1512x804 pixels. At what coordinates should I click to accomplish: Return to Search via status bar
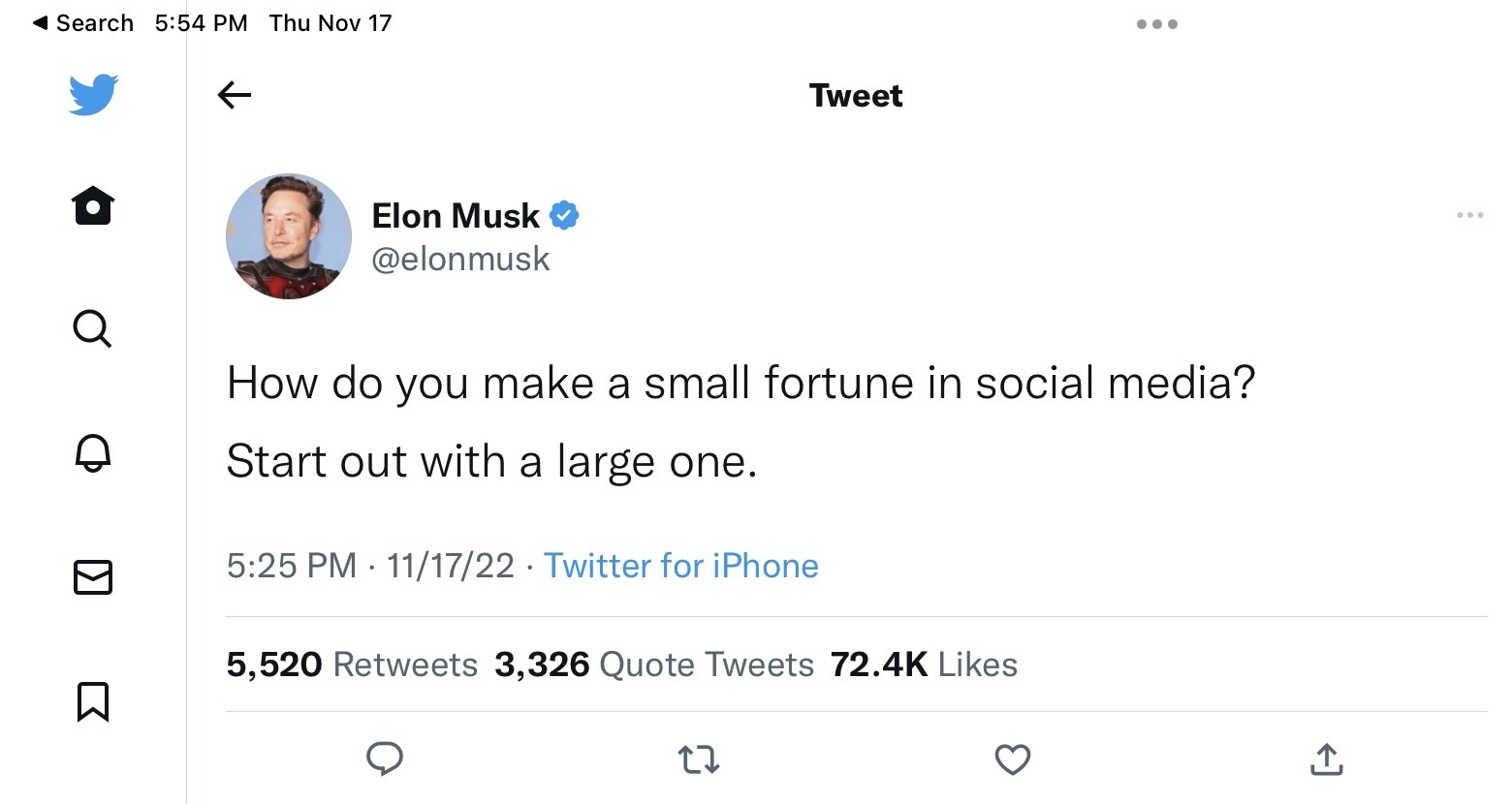(83, 23)
